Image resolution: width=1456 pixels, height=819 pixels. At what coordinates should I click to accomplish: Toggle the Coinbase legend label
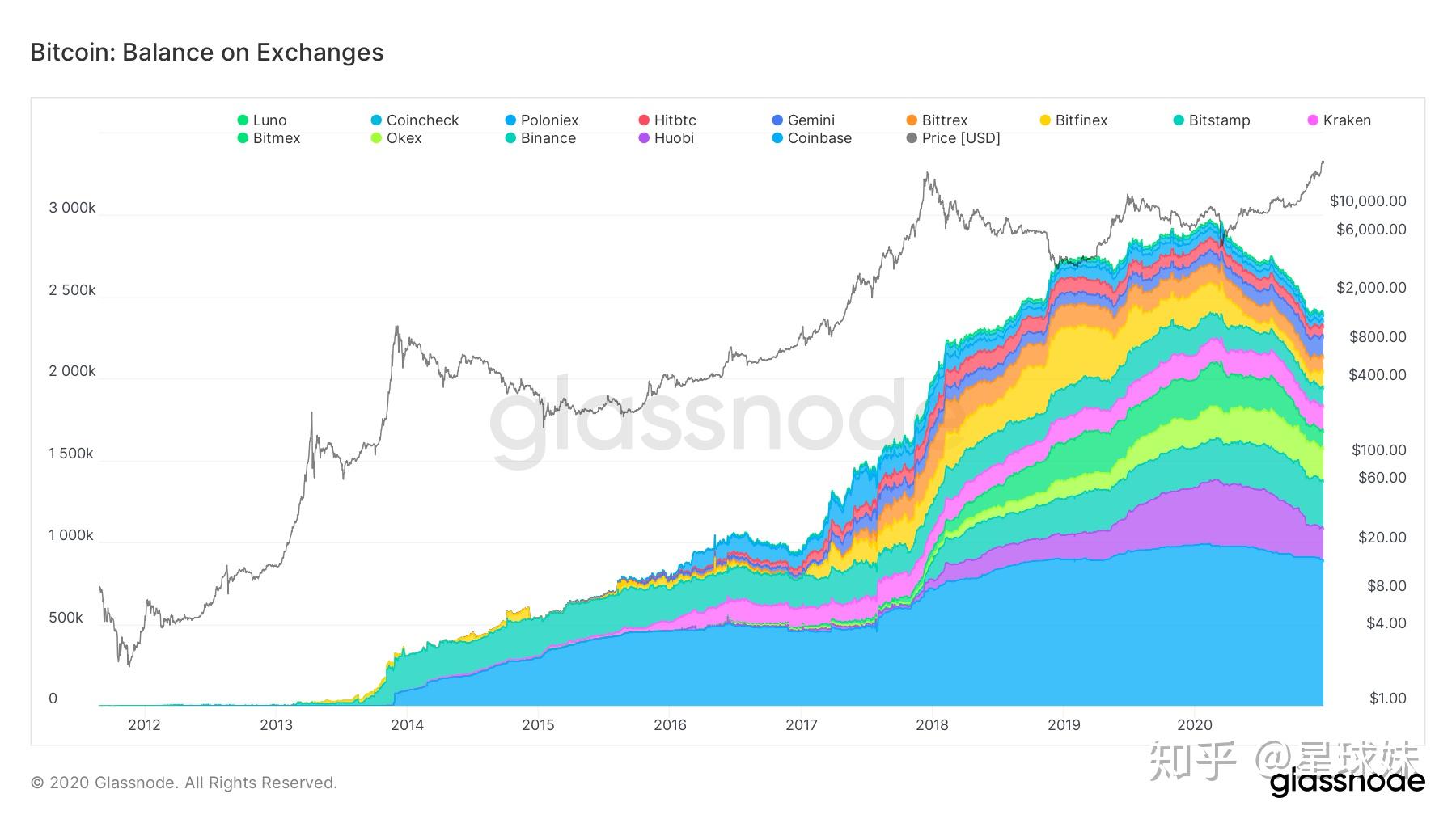pos(819,138)
